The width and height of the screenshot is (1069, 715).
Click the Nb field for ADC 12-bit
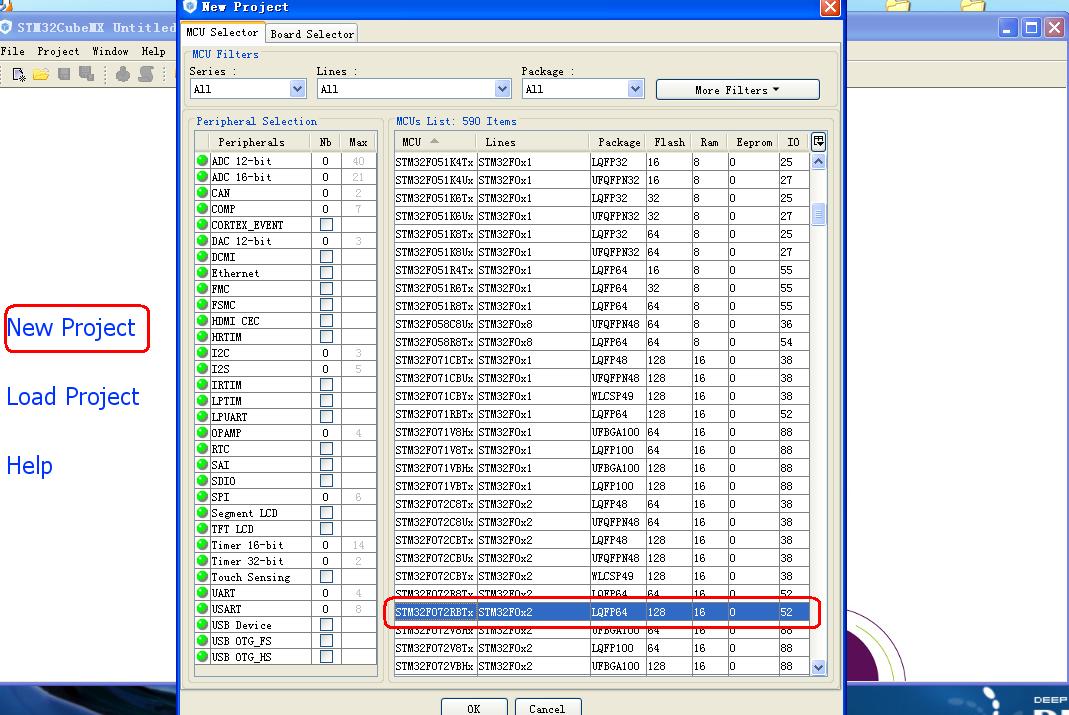point(326,161)
